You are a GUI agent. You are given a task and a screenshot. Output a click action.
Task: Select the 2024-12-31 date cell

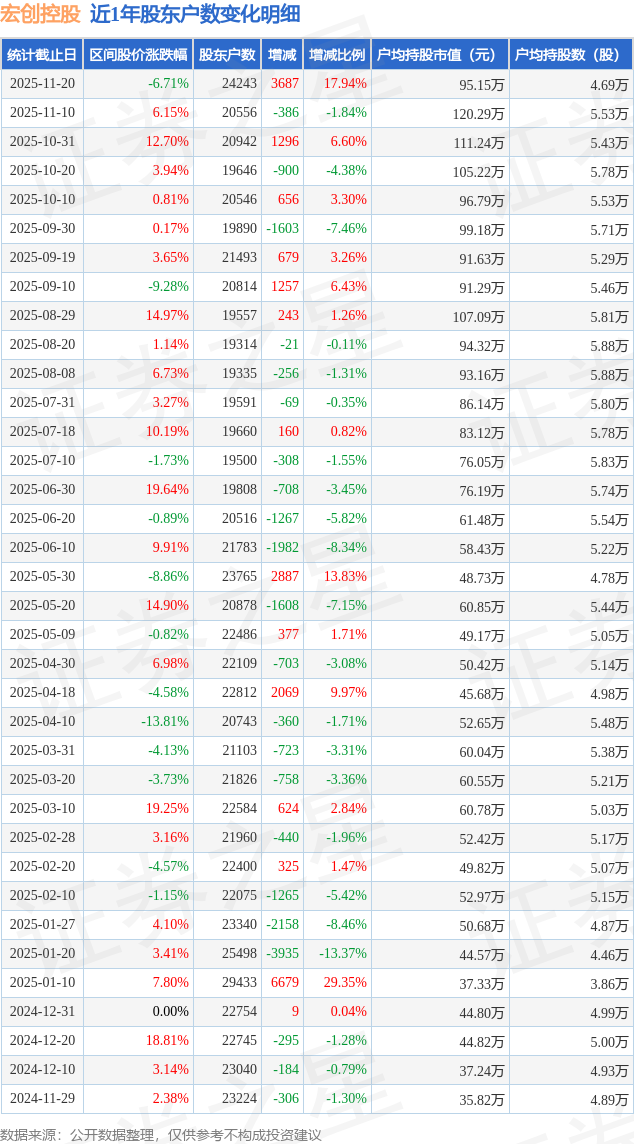(42, 1012)
